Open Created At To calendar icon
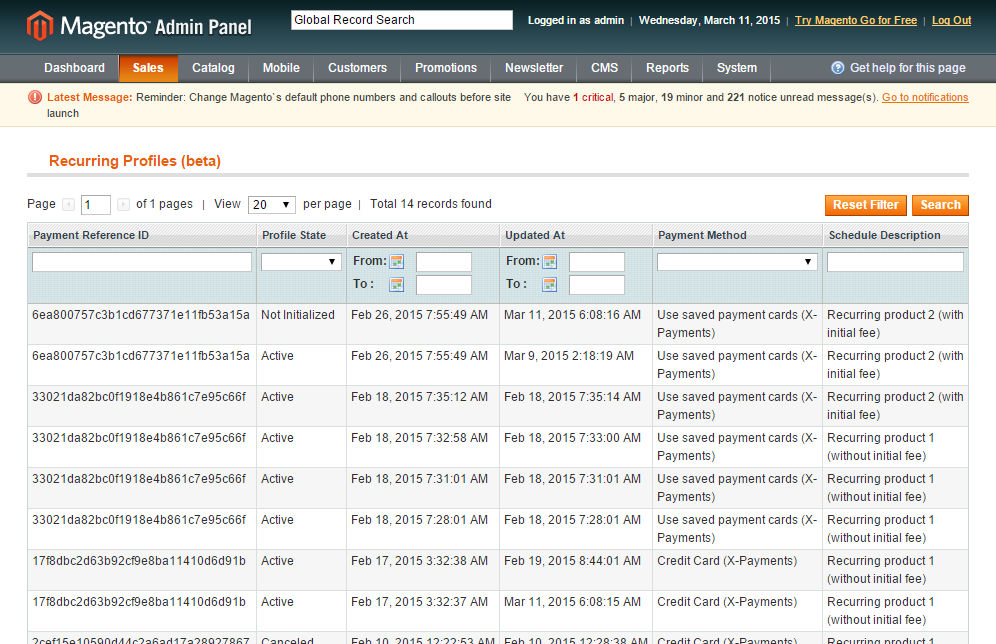The width and height of the screenshot is (996, 644). tap(397, 285)
